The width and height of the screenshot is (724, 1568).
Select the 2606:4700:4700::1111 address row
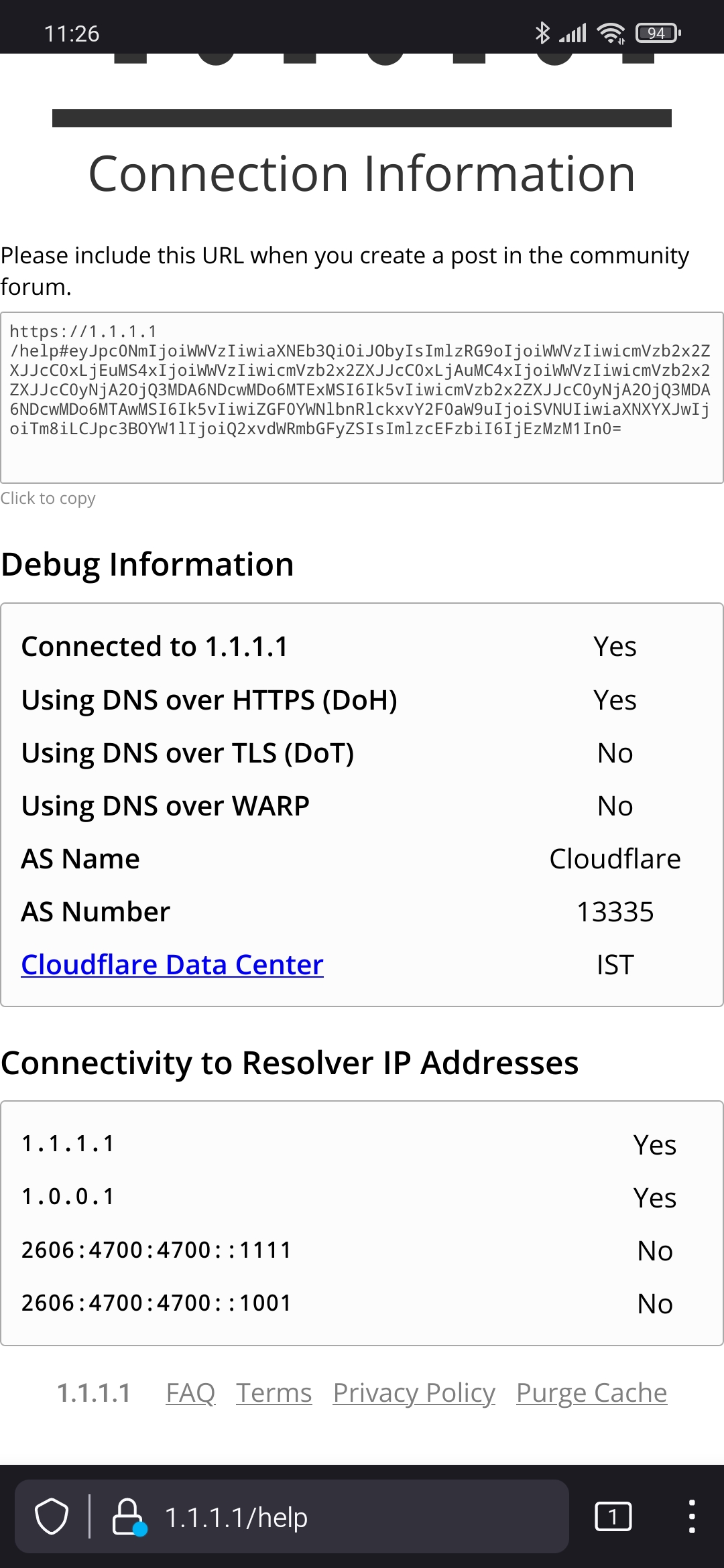(x=362, y=1250)
